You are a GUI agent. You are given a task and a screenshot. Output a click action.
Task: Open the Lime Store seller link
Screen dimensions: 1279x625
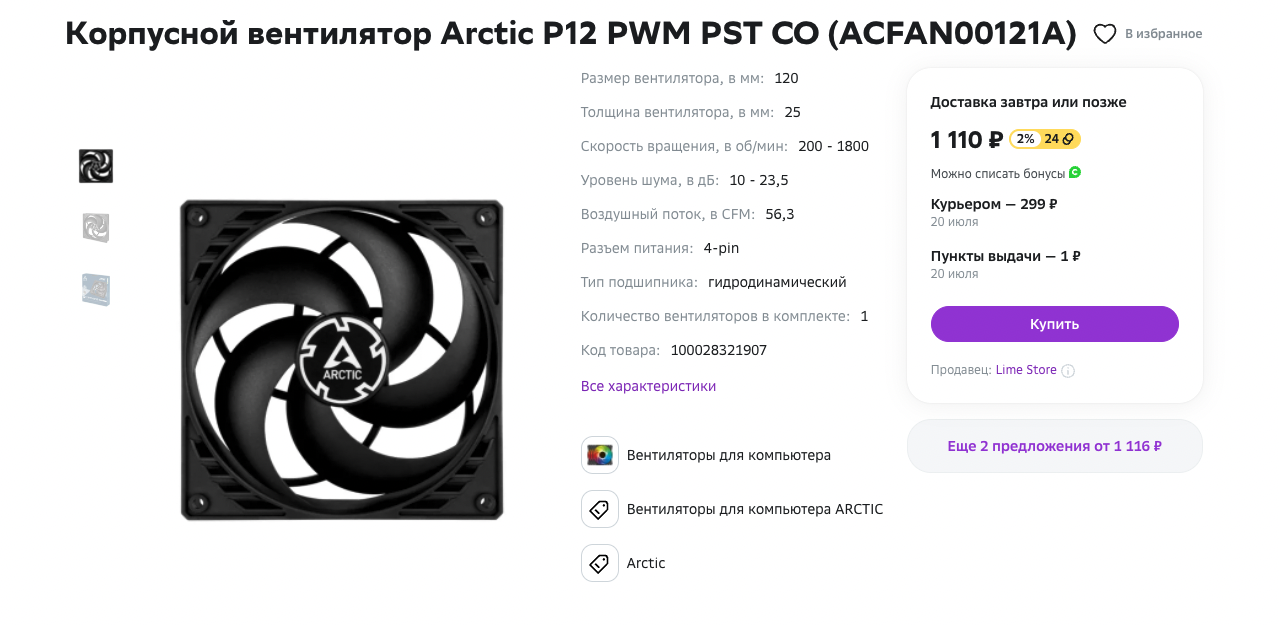click(x=1026, y=370)
